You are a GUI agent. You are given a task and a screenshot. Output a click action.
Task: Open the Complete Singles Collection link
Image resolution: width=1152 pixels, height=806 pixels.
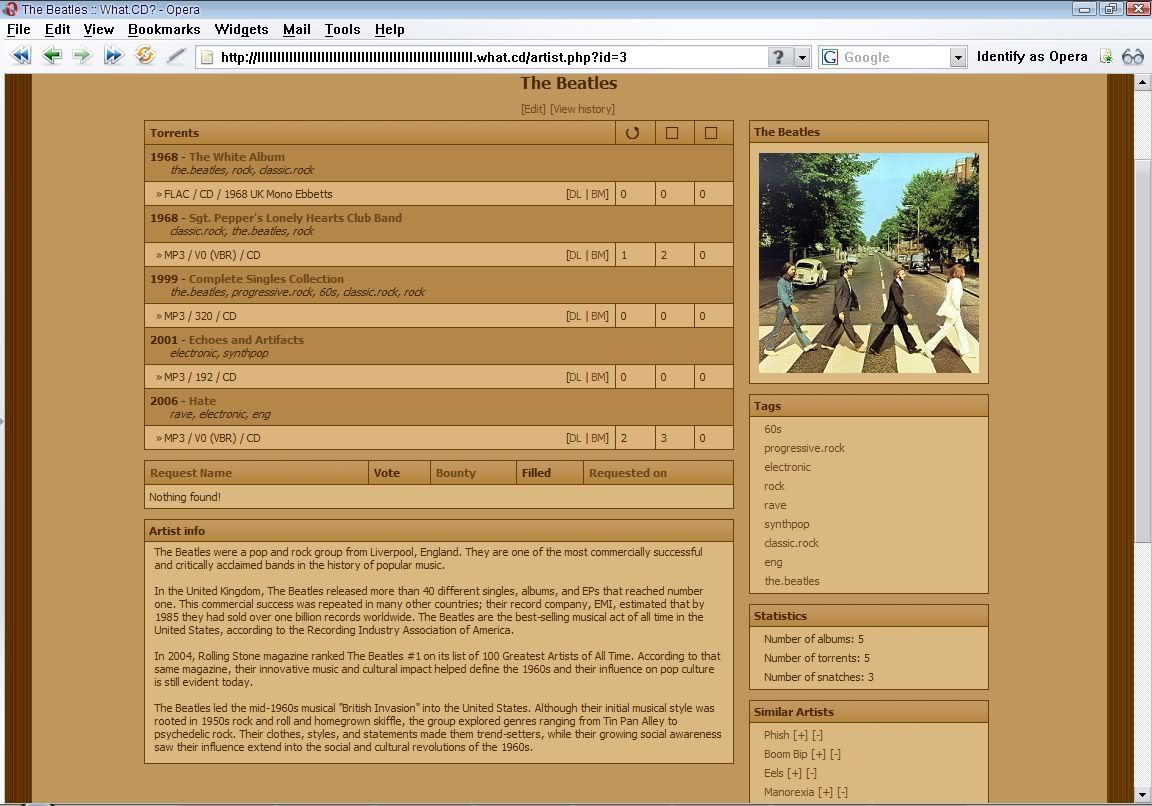[x=266, y=278]
